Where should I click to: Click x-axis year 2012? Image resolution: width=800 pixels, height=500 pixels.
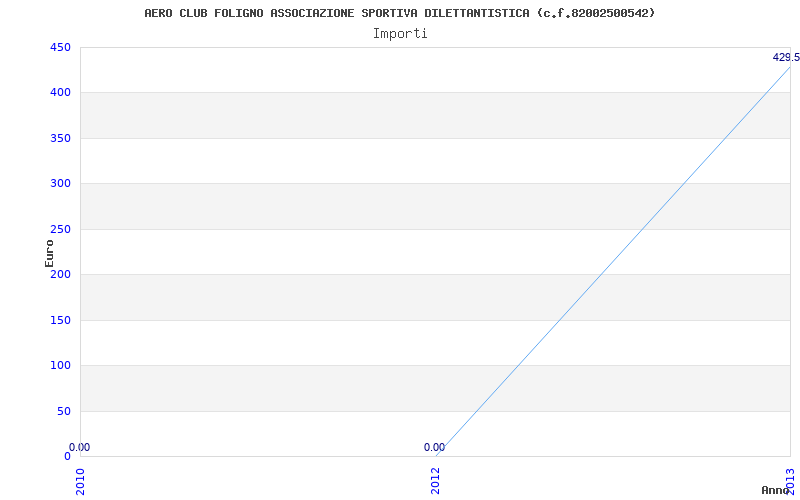pos(435,481)
